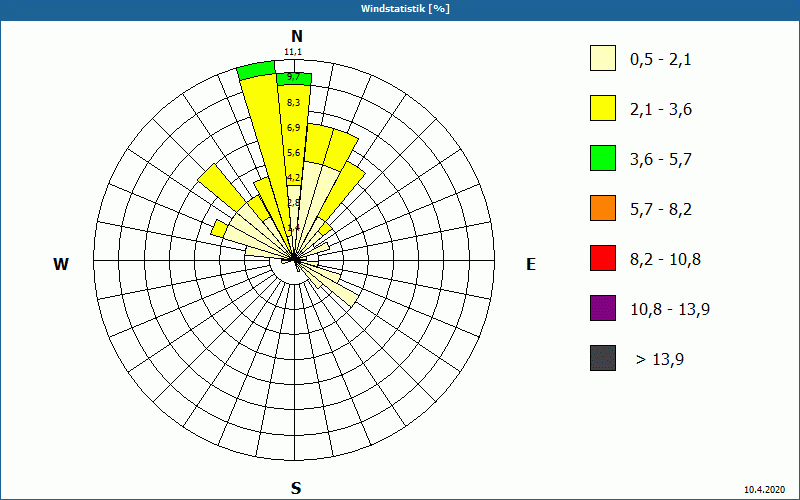Click the N compass label

[297, 36]
